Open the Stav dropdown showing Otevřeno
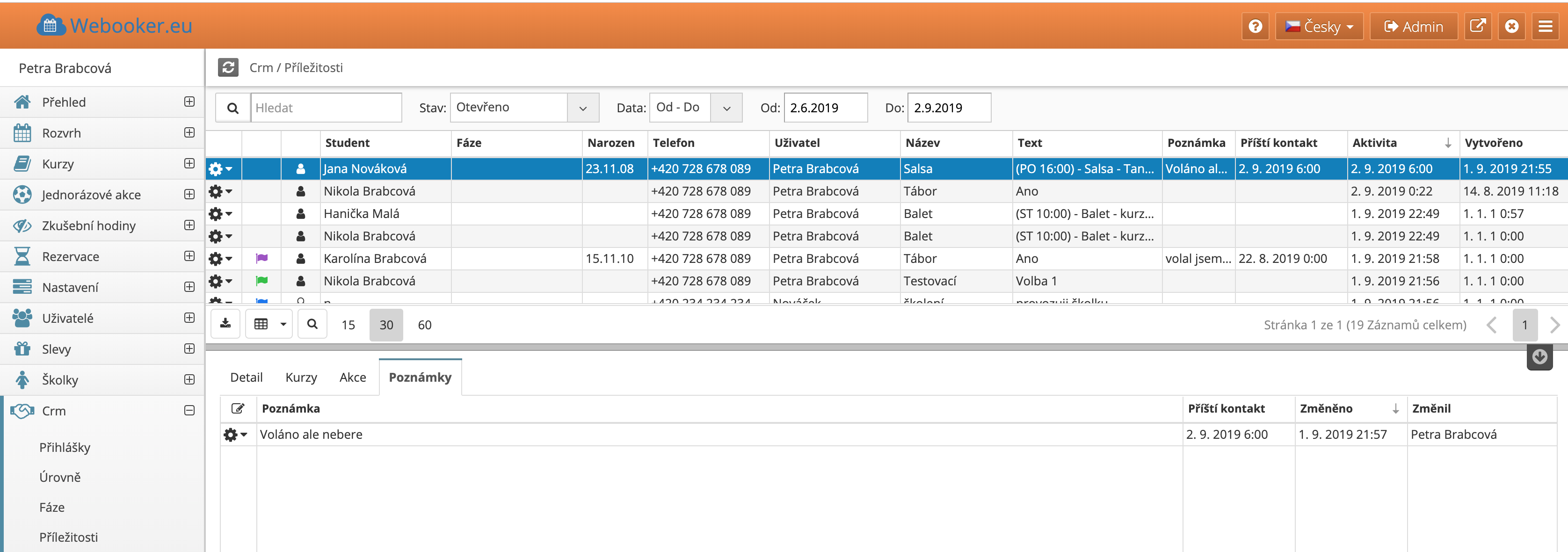Screen dimensions: 1568x552 (x=523, y=108)
